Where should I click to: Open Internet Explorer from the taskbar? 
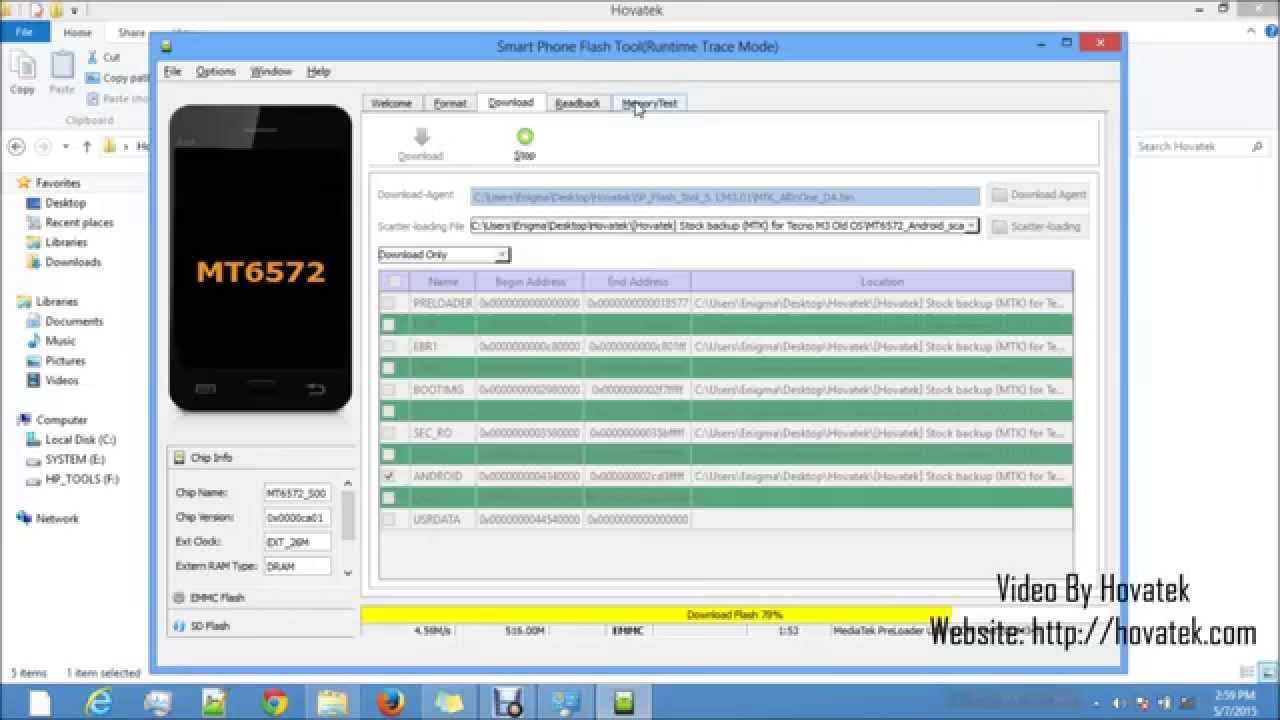(x=99, y=702)
